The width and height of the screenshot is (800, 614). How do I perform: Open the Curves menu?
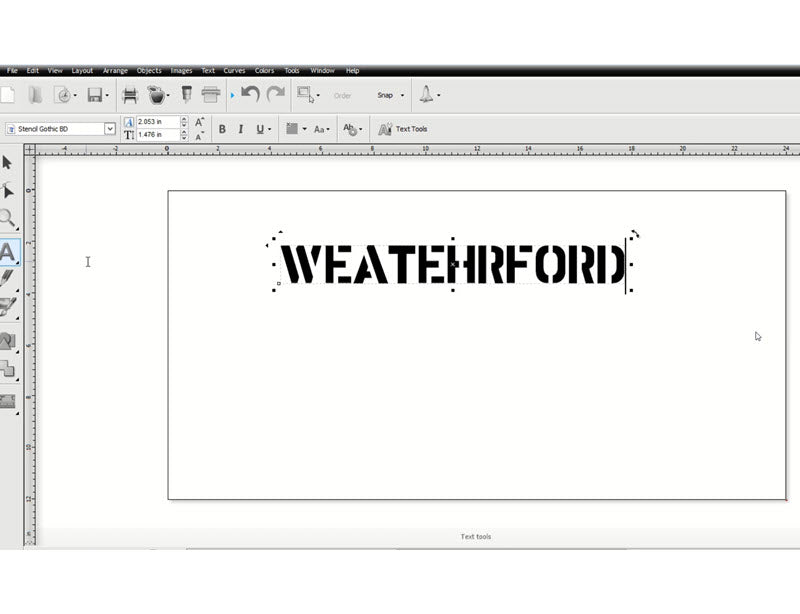234,70
